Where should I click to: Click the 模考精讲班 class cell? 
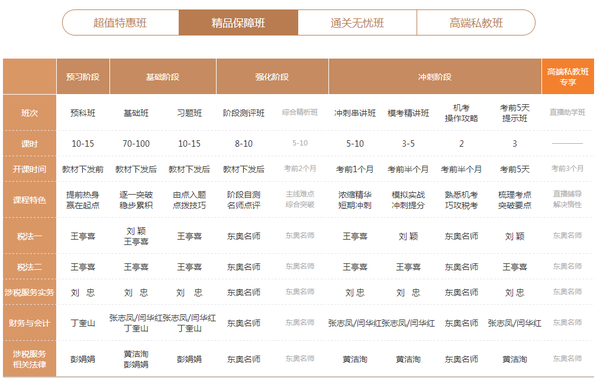click(x=408, y=113)
